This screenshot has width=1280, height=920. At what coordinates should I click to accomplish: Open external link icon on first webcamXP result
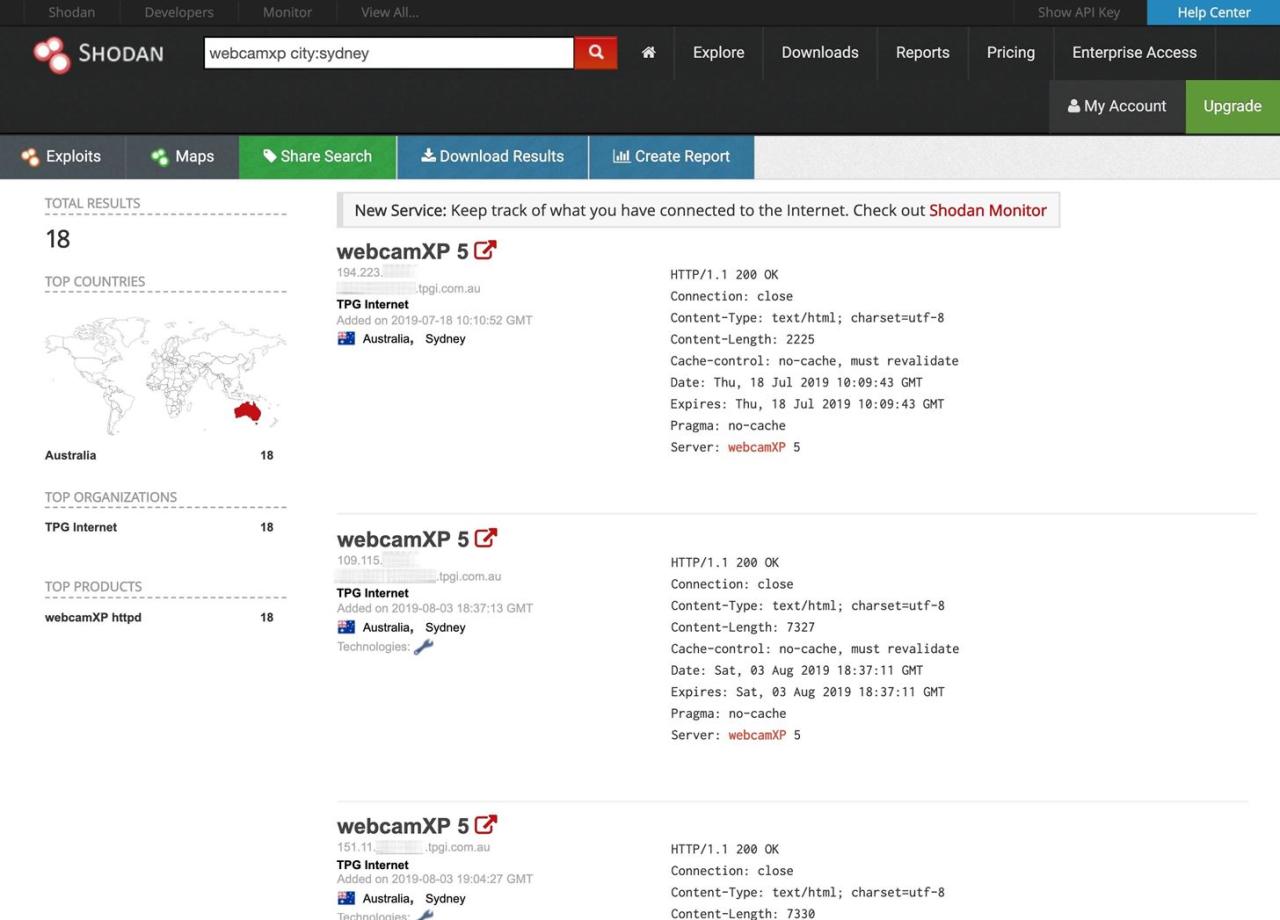pos(485,249)
